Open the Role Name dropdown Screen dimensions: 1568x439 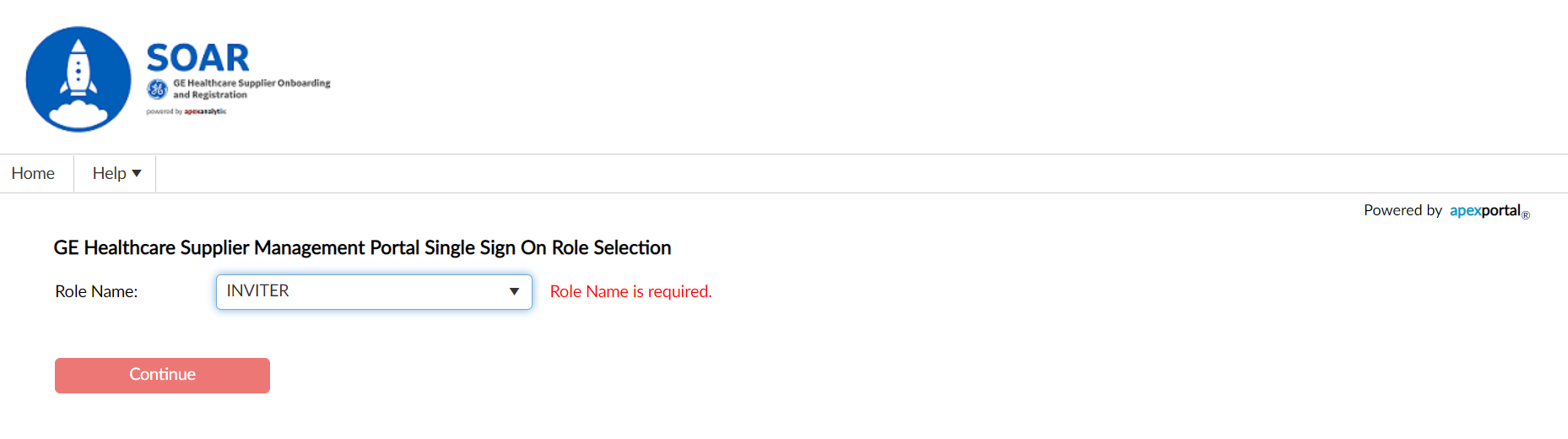(x=373, y=291)
